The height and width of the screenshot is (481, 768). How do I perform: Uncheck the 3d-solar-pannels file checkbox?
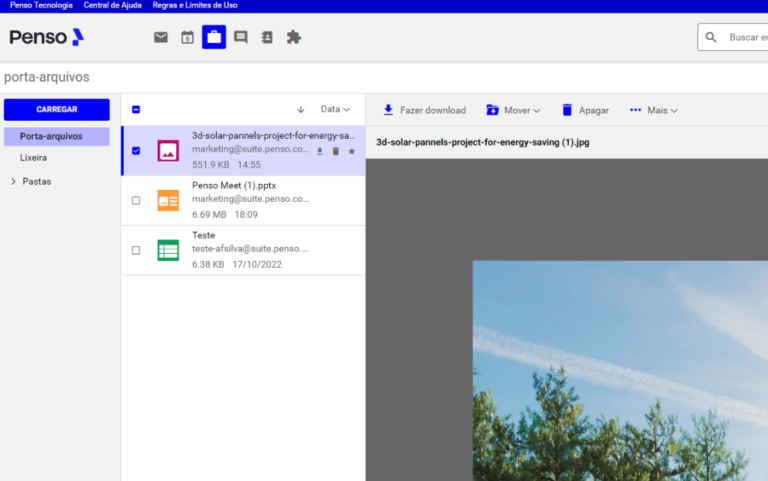pyautogui.click(x=136, y=151)
